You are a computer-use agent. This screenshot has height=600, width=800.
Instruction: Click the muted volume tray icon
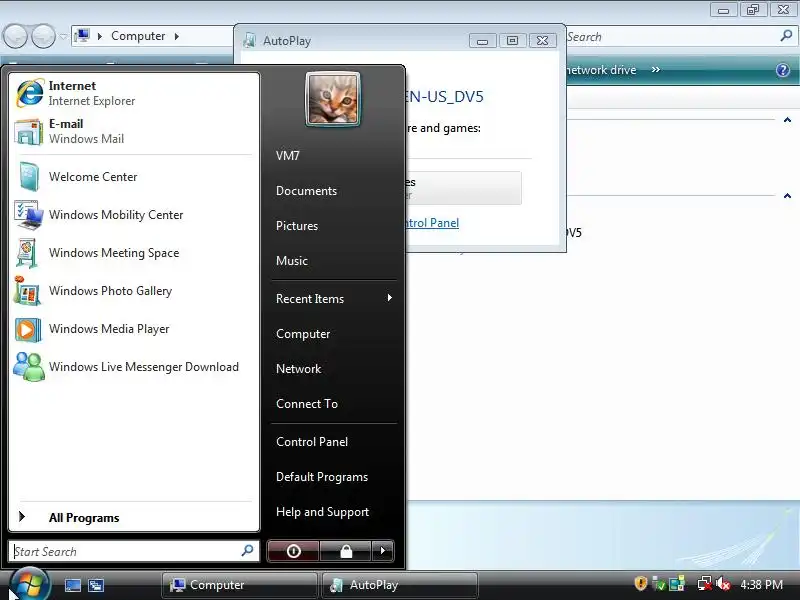click(x=723, y=584)
